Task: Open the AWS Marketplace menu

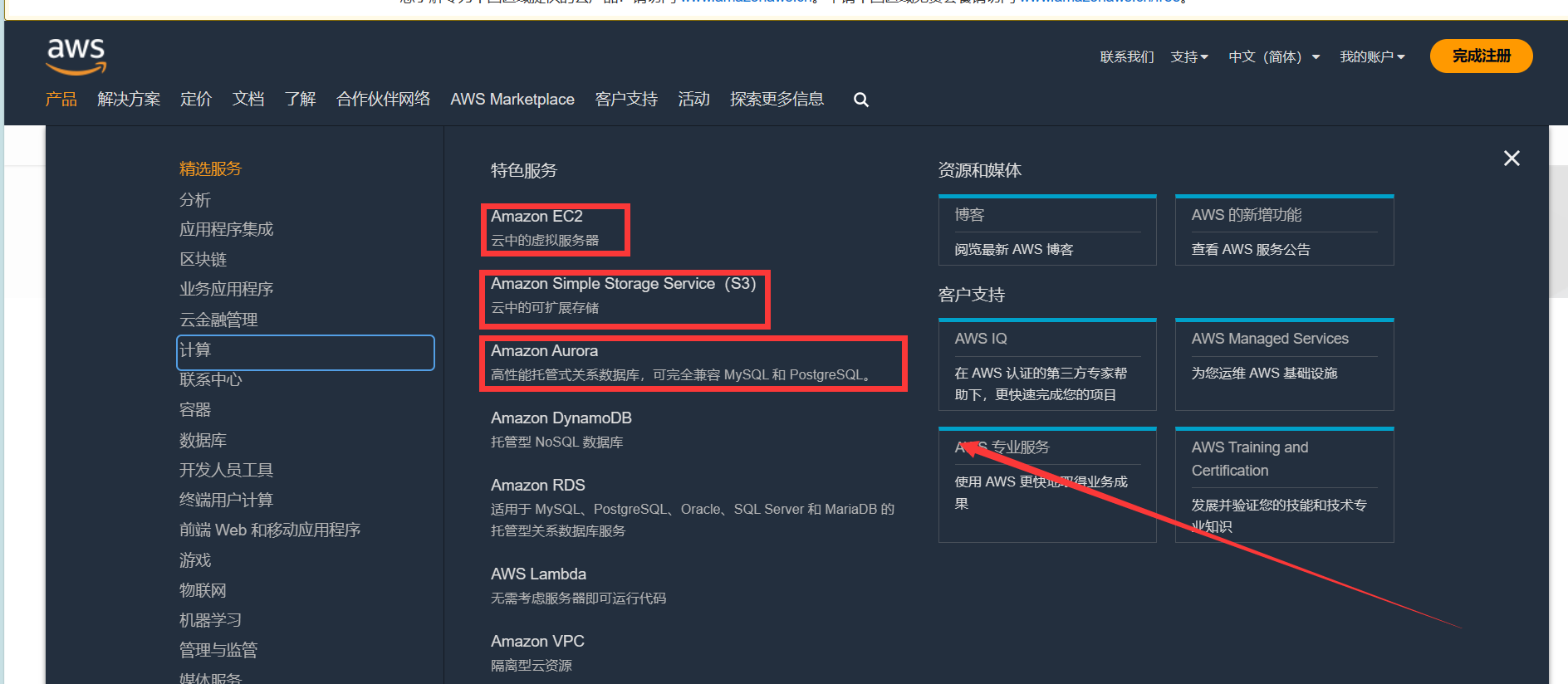Action: pyautogui.click(x=512, y=99)
